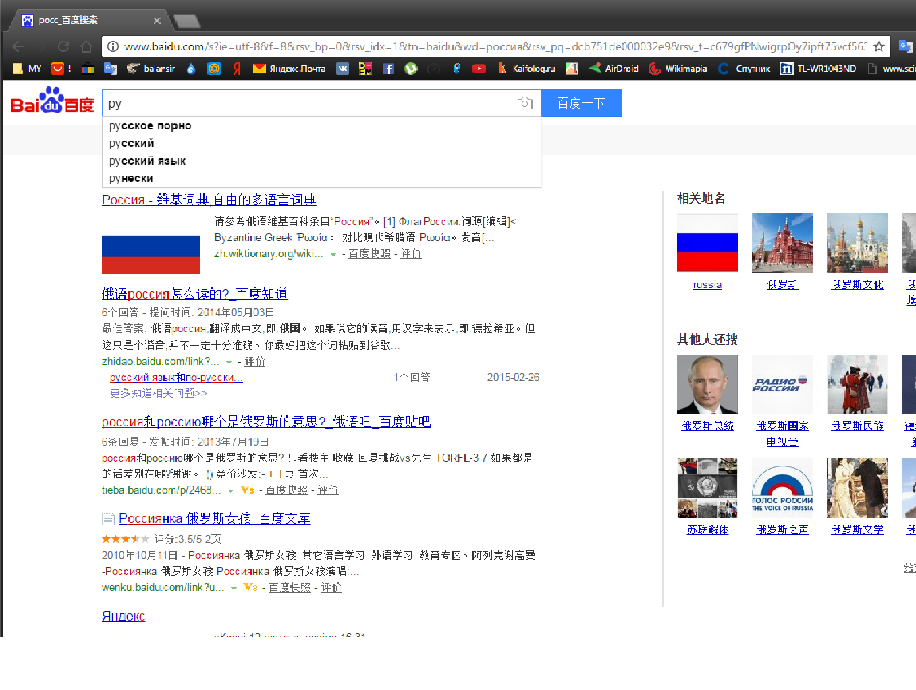The height and width of the screenshot is (690, 916).
Task: Open a new browser tab
Action: click(187, 22)
